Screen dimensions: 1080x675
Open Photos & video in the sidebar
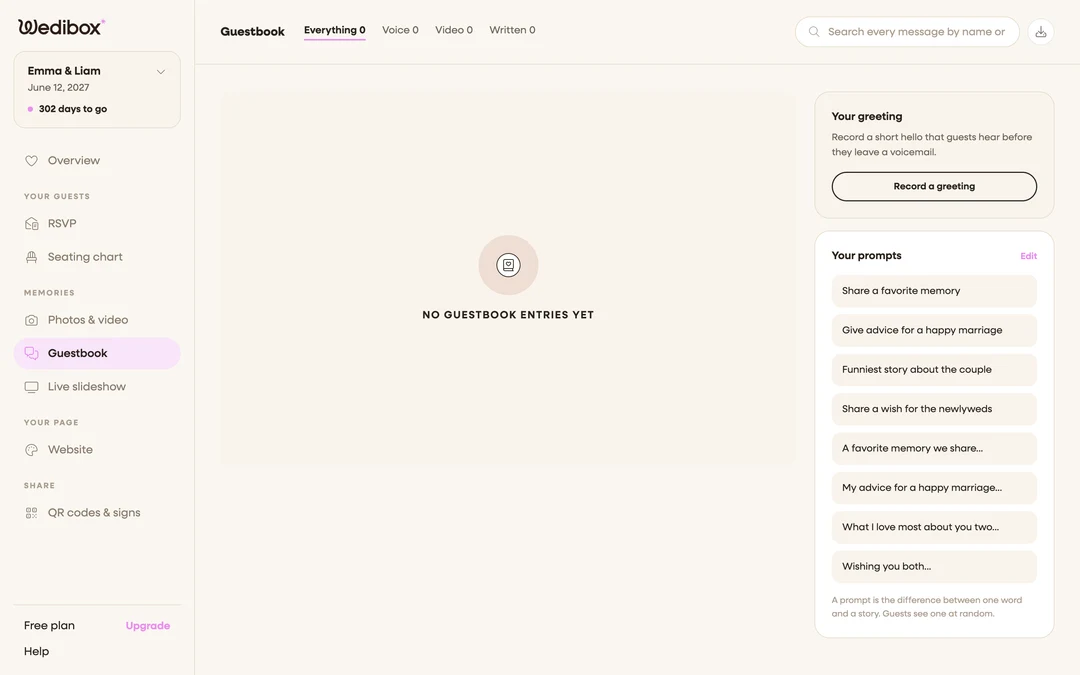[x=97, y=320]
